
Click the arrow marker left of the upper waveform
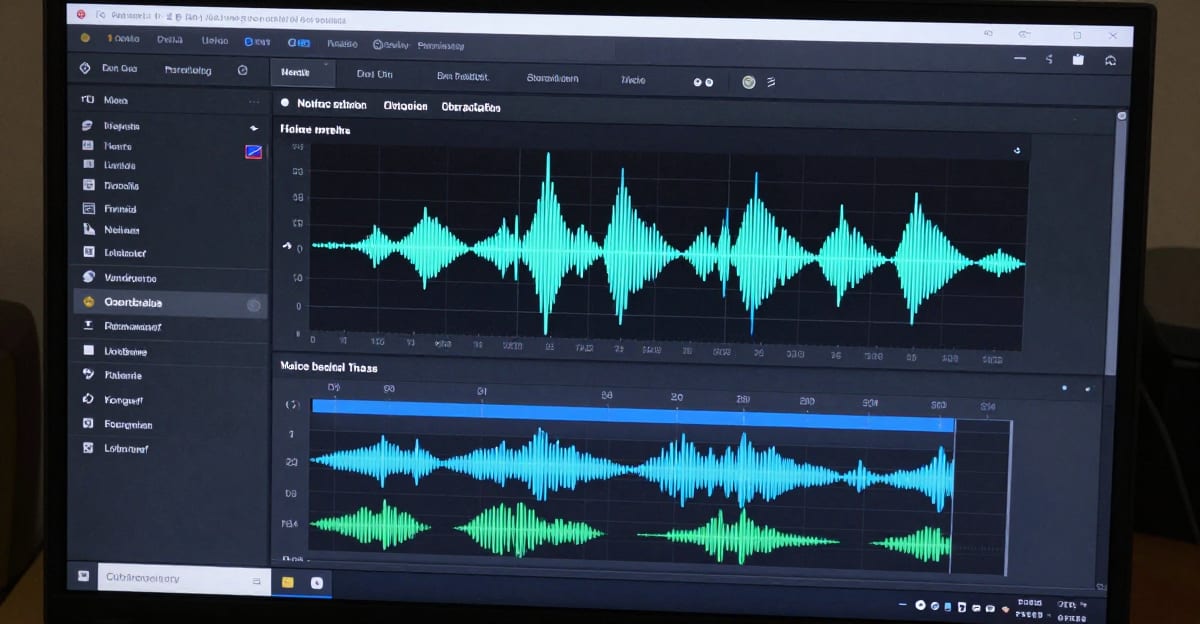pyautogui.click(x=289, y=246)
